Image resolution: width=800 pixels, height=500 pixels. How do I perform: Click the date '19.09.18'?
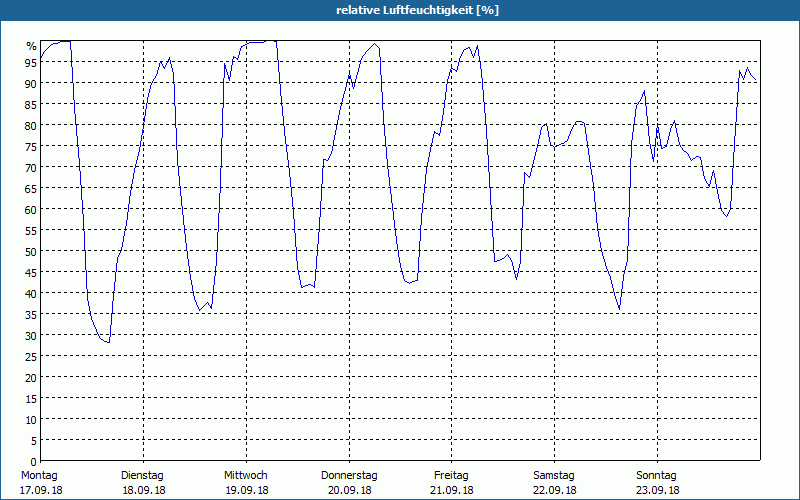pos(247,490)
